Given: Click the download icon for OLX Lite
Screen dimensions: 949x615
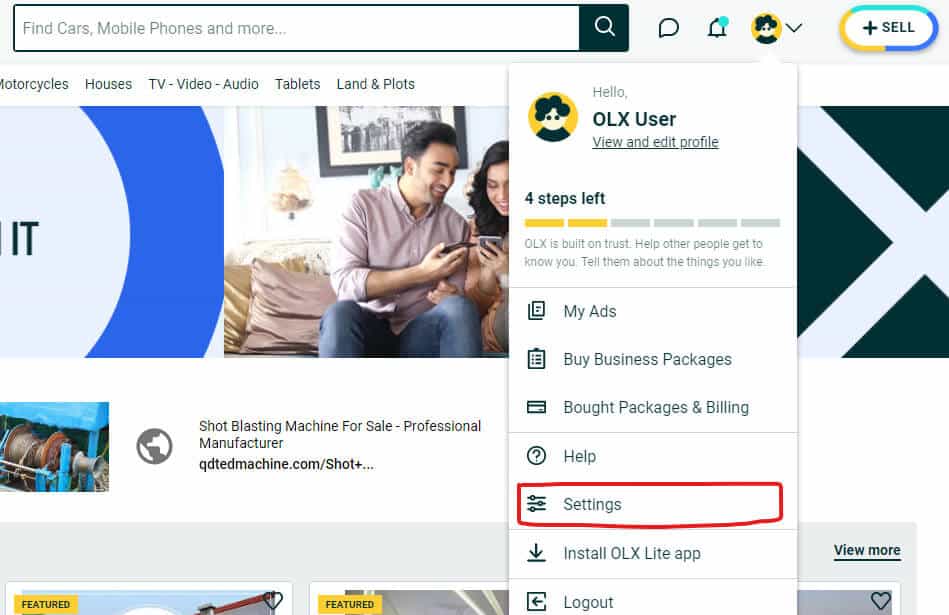Looking at the screenshot, I should pos(536,552).
